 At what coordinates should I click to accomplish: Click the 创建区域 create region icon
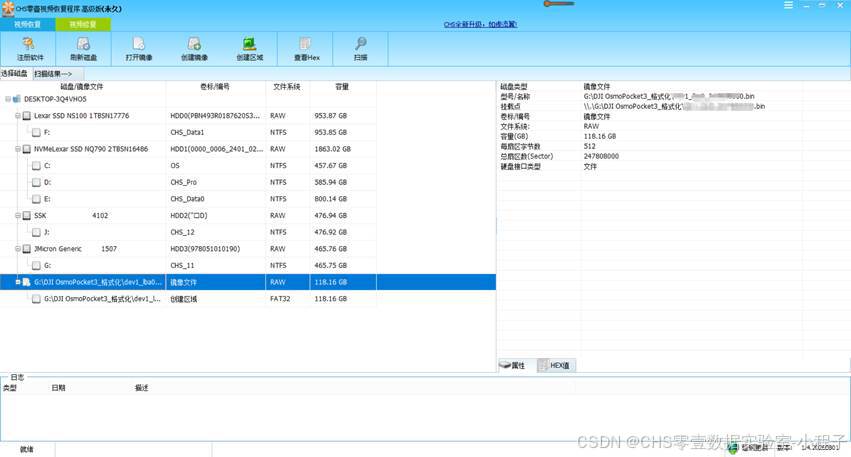(x=250, y=43)
